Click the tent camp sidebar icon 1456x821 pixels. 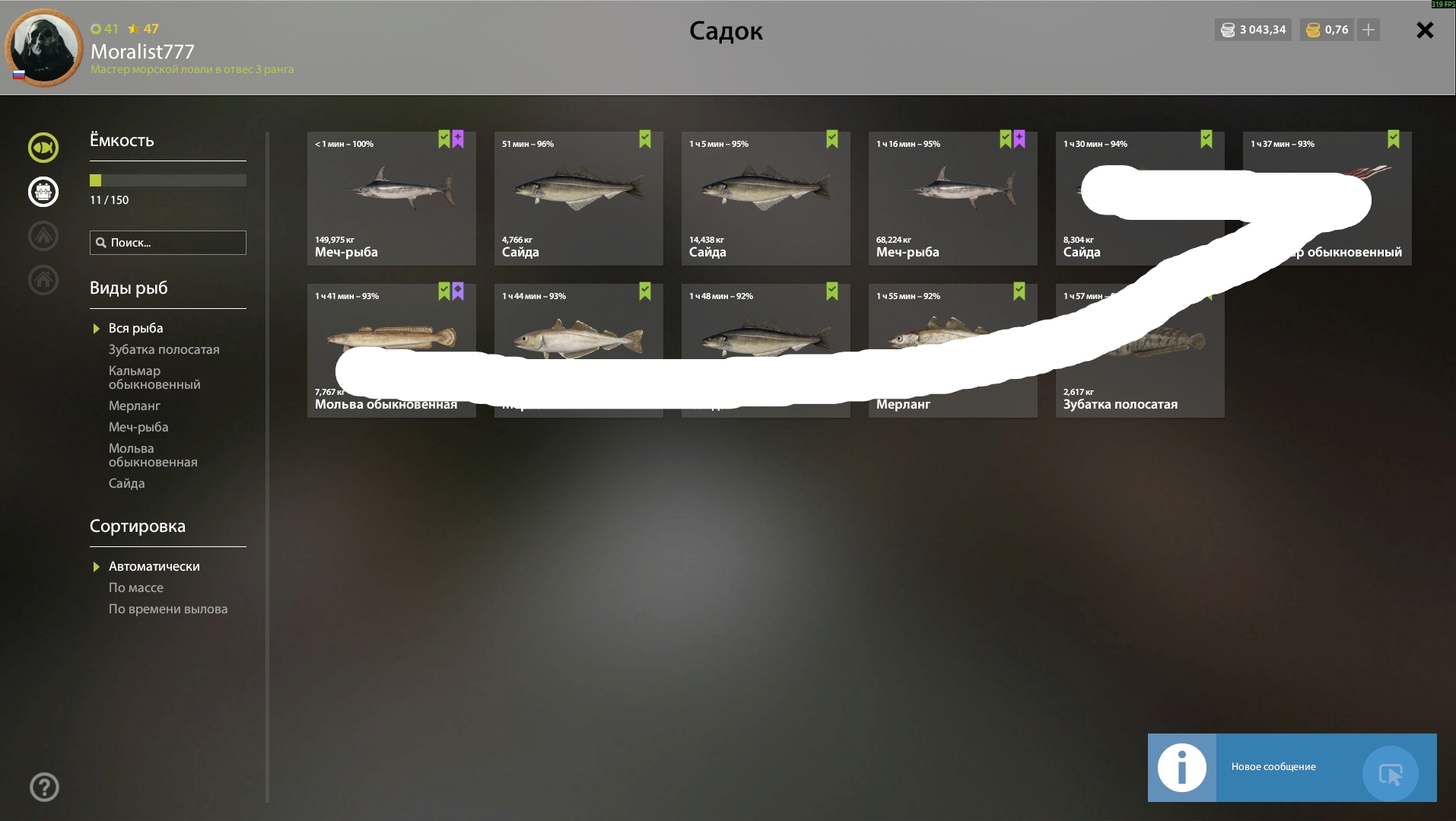point(43,236)
